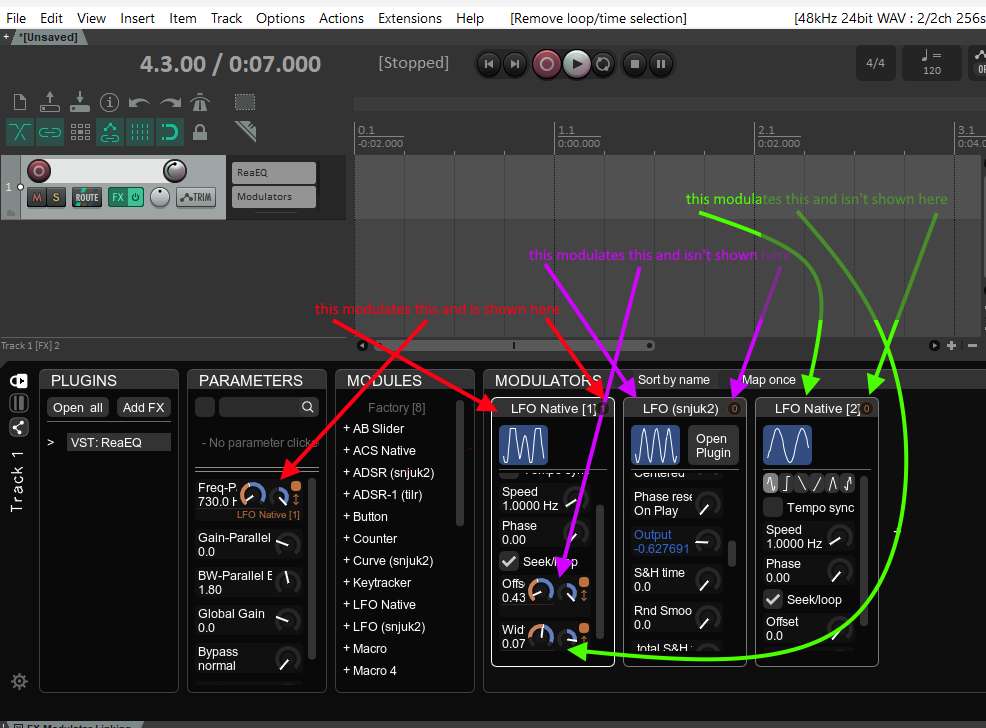The width and height of the screenshot is (986, 728).
Task: Click the Add FX button
Action: click(143, 407)
